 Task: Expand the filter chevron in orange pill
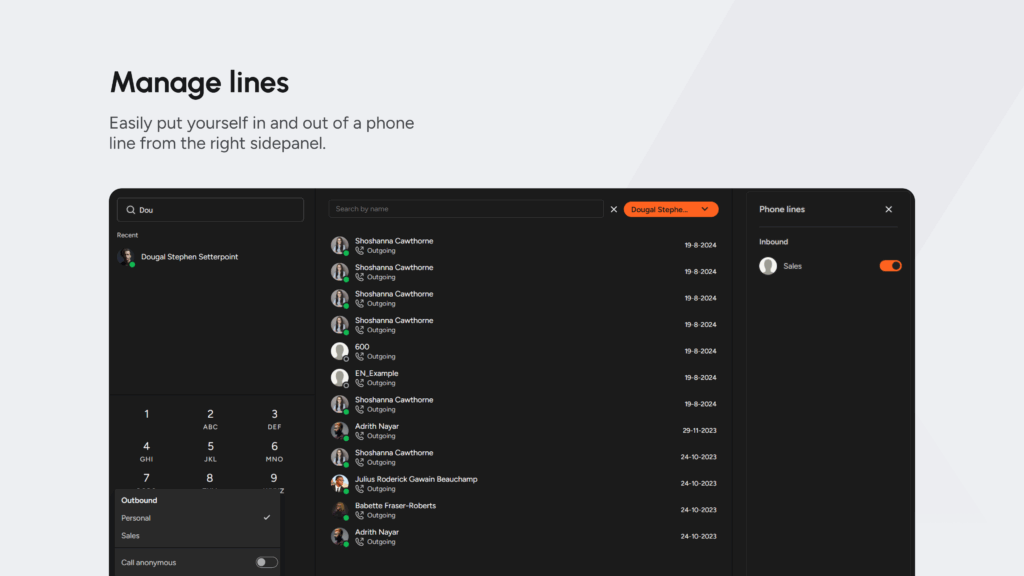(705, 210)
